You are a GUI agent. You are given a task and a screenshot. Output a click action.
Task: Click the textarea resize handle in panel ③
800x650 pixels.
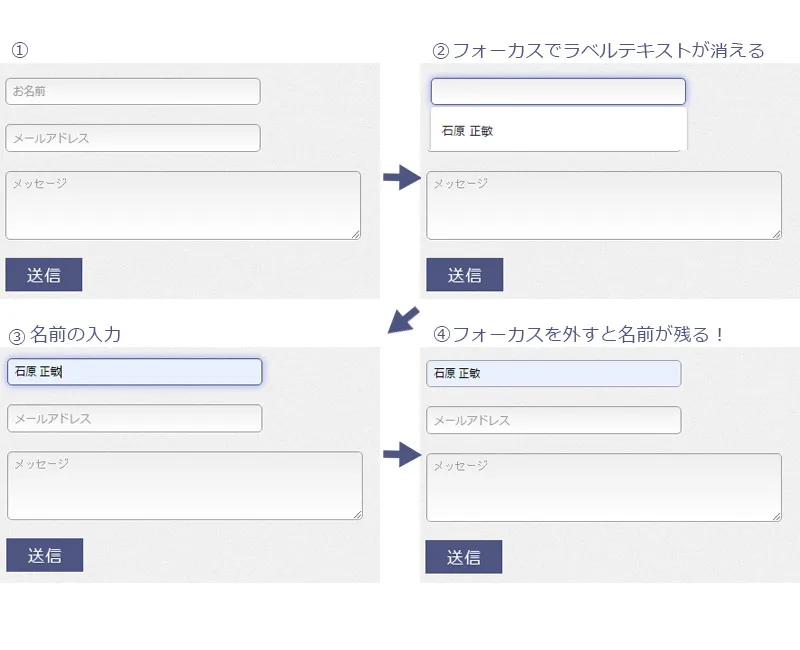357,514
